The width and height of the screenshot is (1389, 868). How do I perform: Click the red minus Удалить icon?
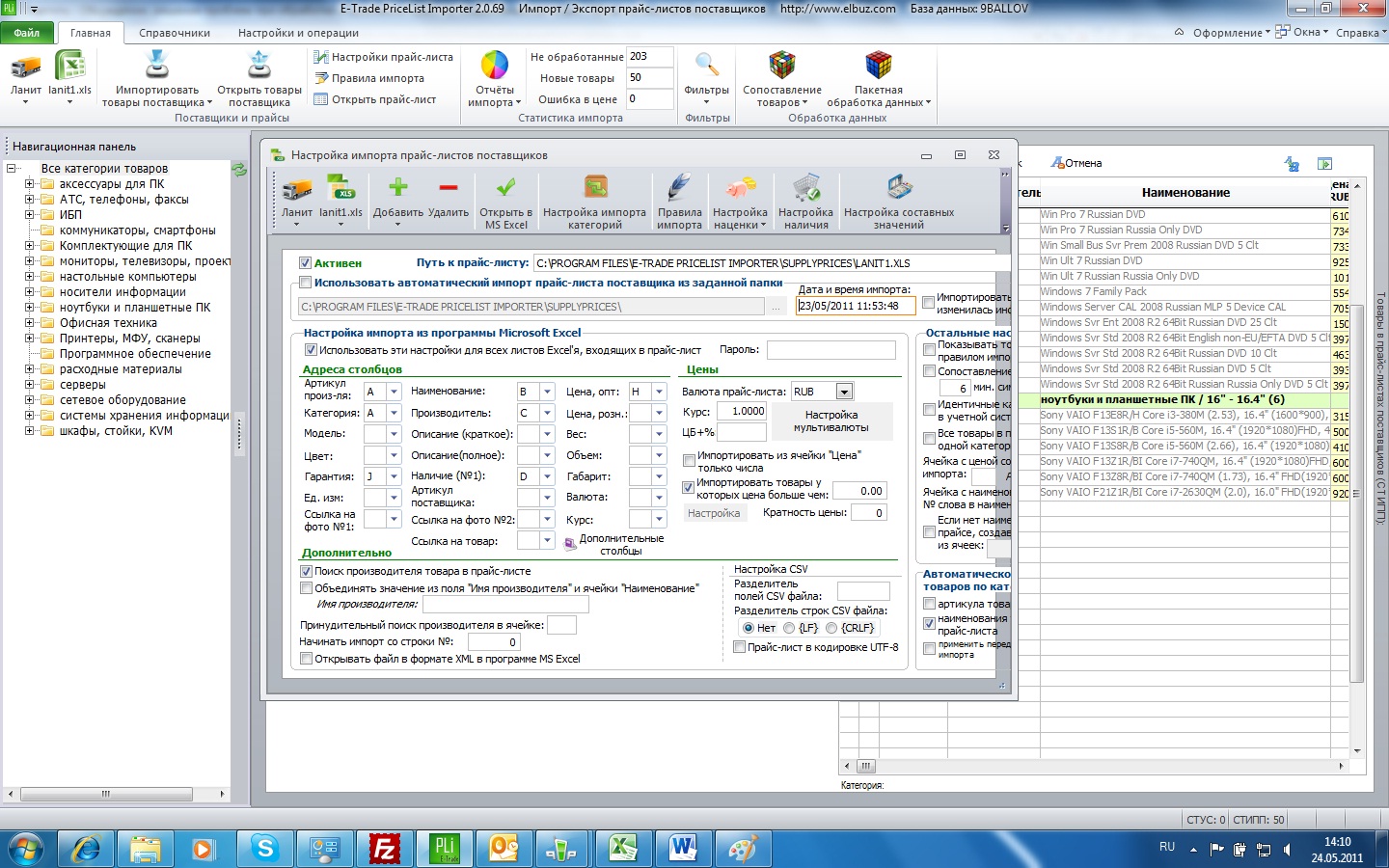pos(449,188)
